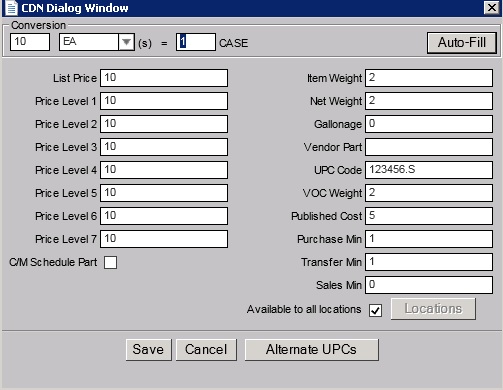
Task: Save the conversion settings
Action: click(x=148, y=350)
